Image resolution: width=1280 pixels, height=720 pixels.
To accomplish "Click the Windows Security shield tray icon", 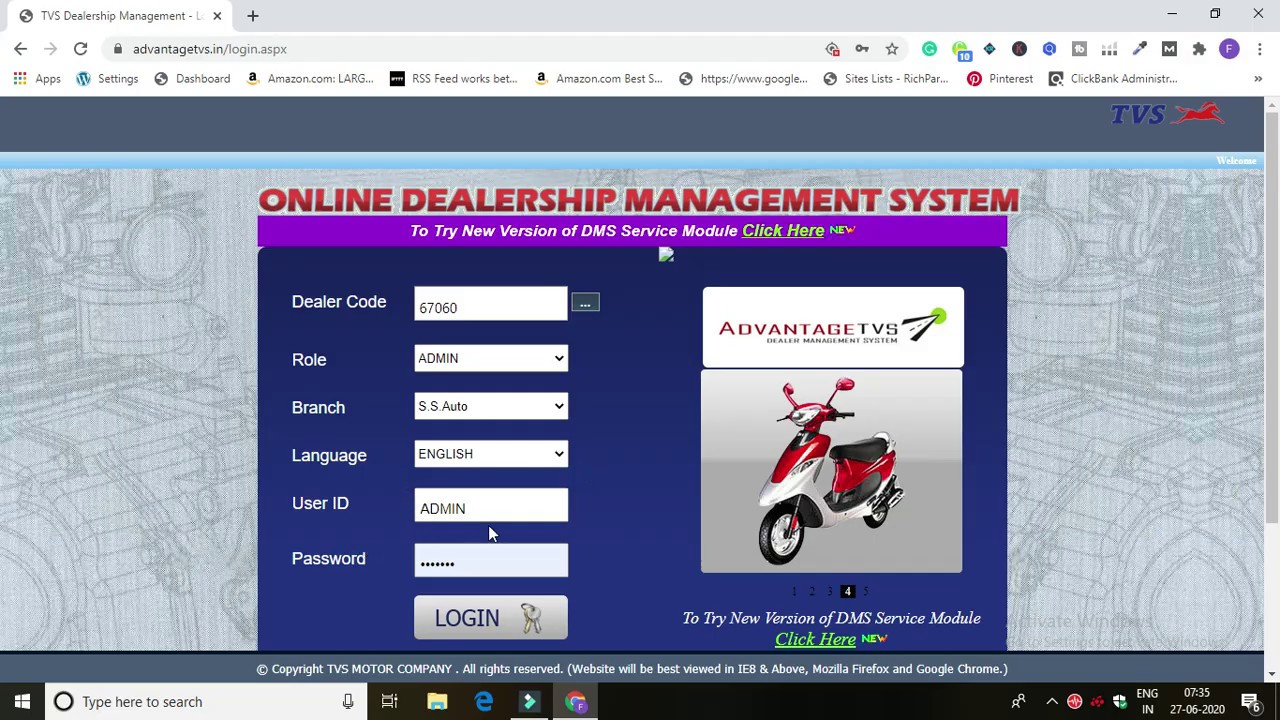I will click(1120, 702).
